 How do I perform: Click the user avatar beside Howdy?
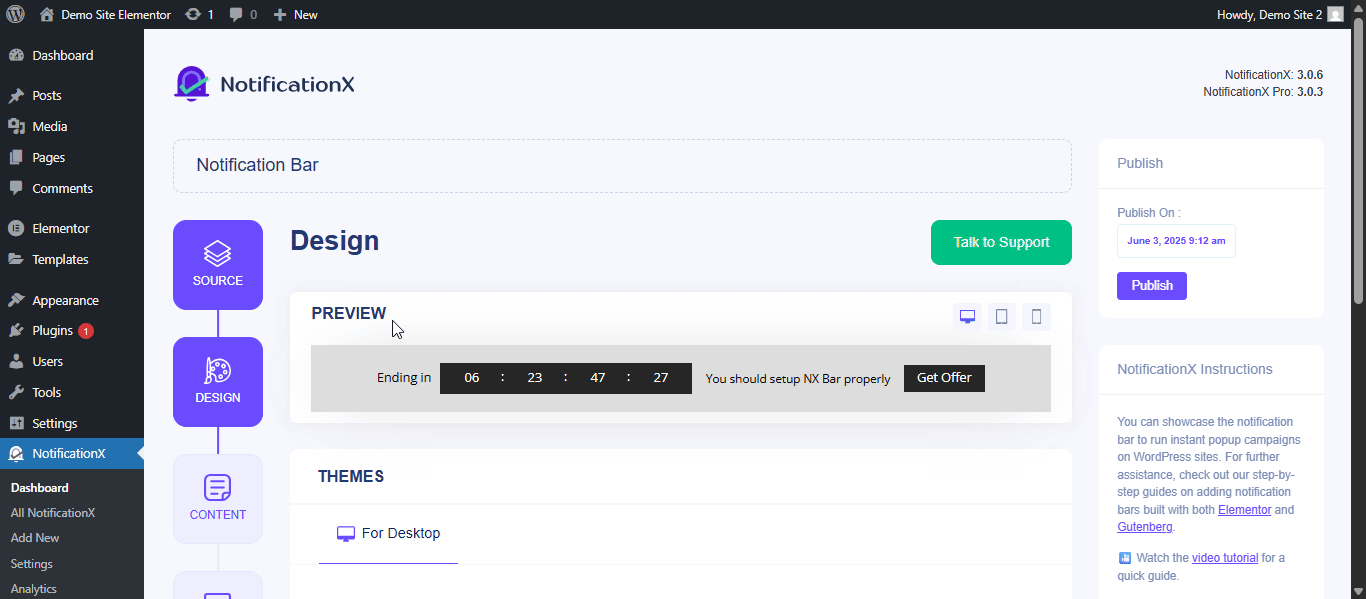point(1335,14)
